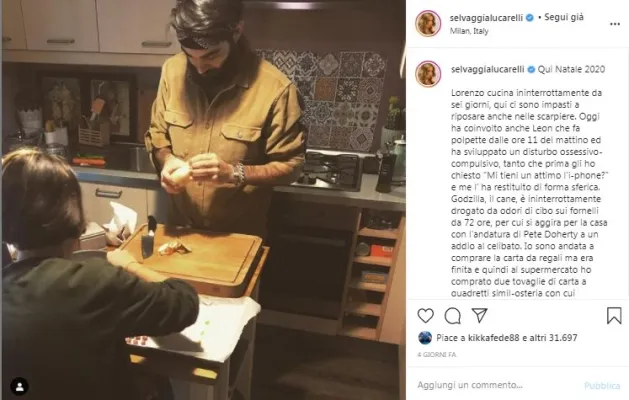The height and width of the screenshot is (400, 629).
Task: Open selvaggialucarelli header profile picture
Action: pos(428,24)
